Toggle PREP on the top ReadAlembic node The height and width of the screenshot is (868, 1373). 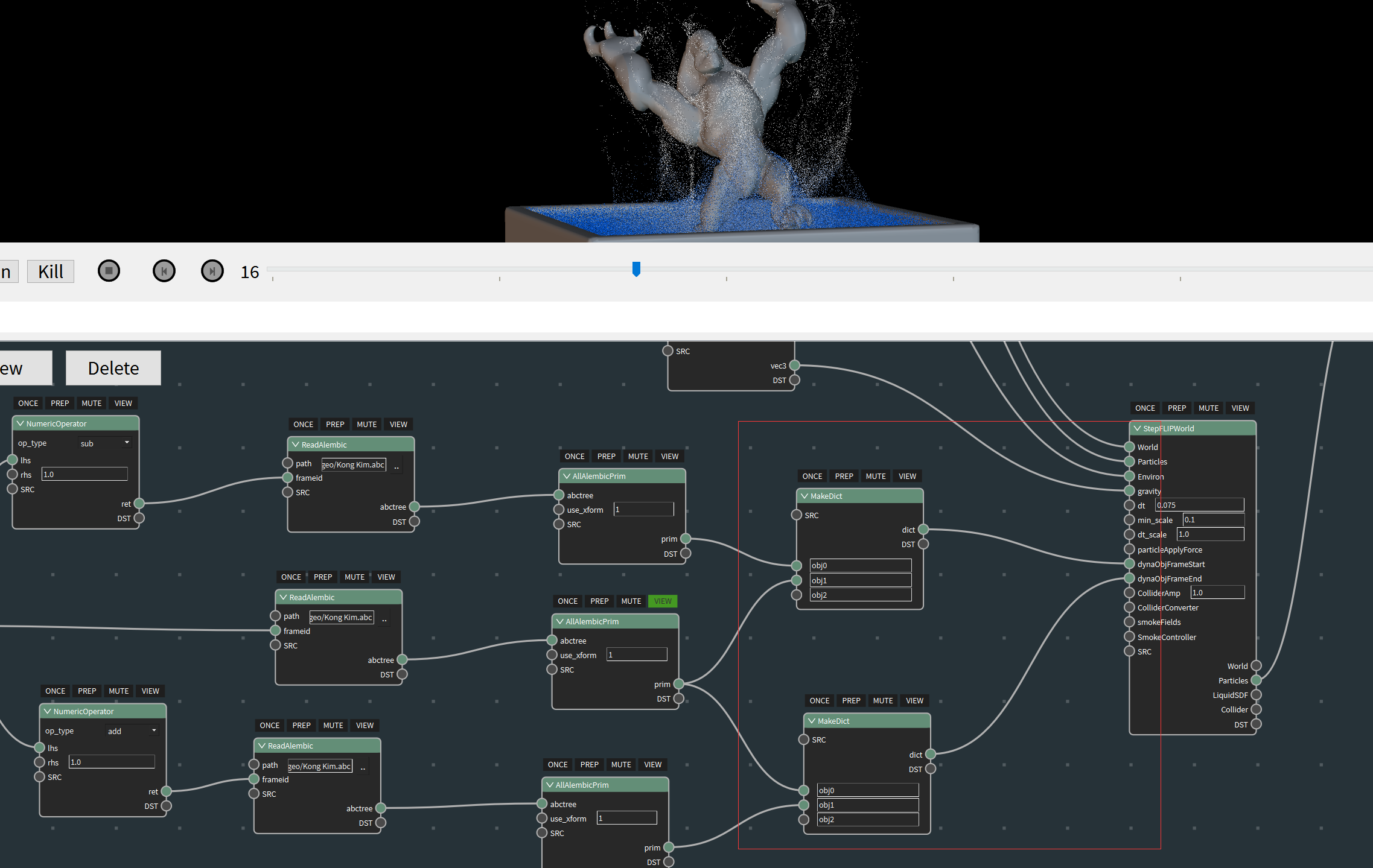(x=335, y=425)
